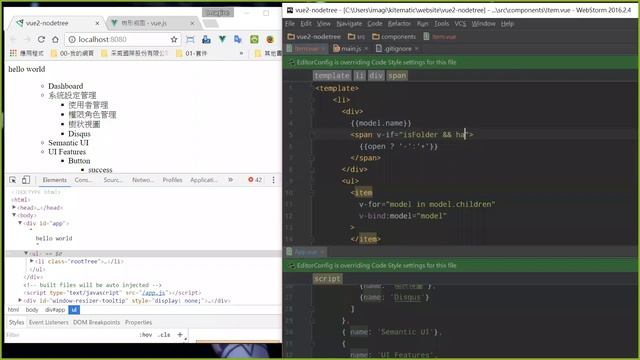The height and width of the screenshot is (360, 640).
Task: Collapse the body element in DOM tree
Action: click(x=14, y=215)
